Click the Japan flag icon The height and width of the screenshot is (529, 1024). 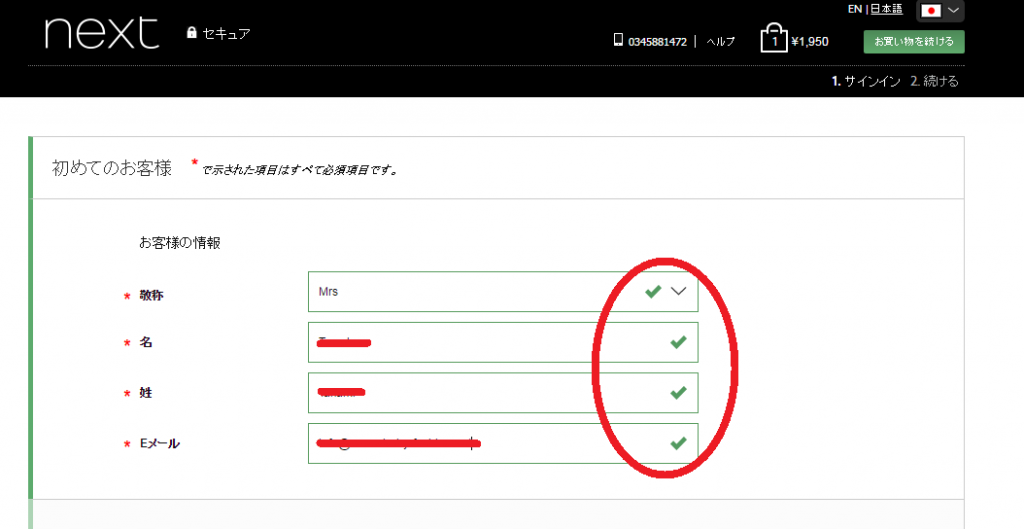click(x=931, y=10)
